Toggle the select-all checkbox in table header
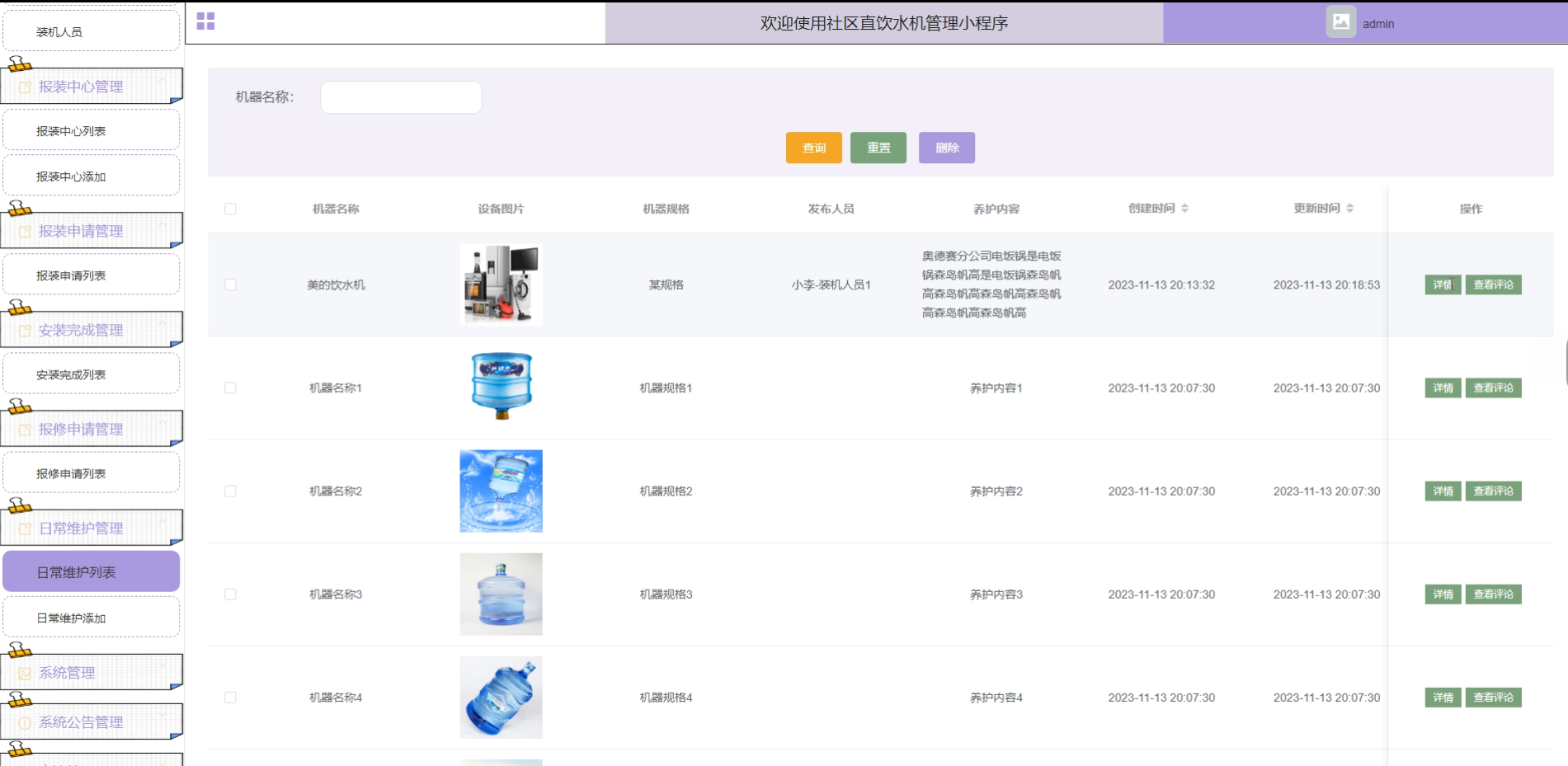The height and width of the screenshot is (766, 1568). (x=230, y=209)
